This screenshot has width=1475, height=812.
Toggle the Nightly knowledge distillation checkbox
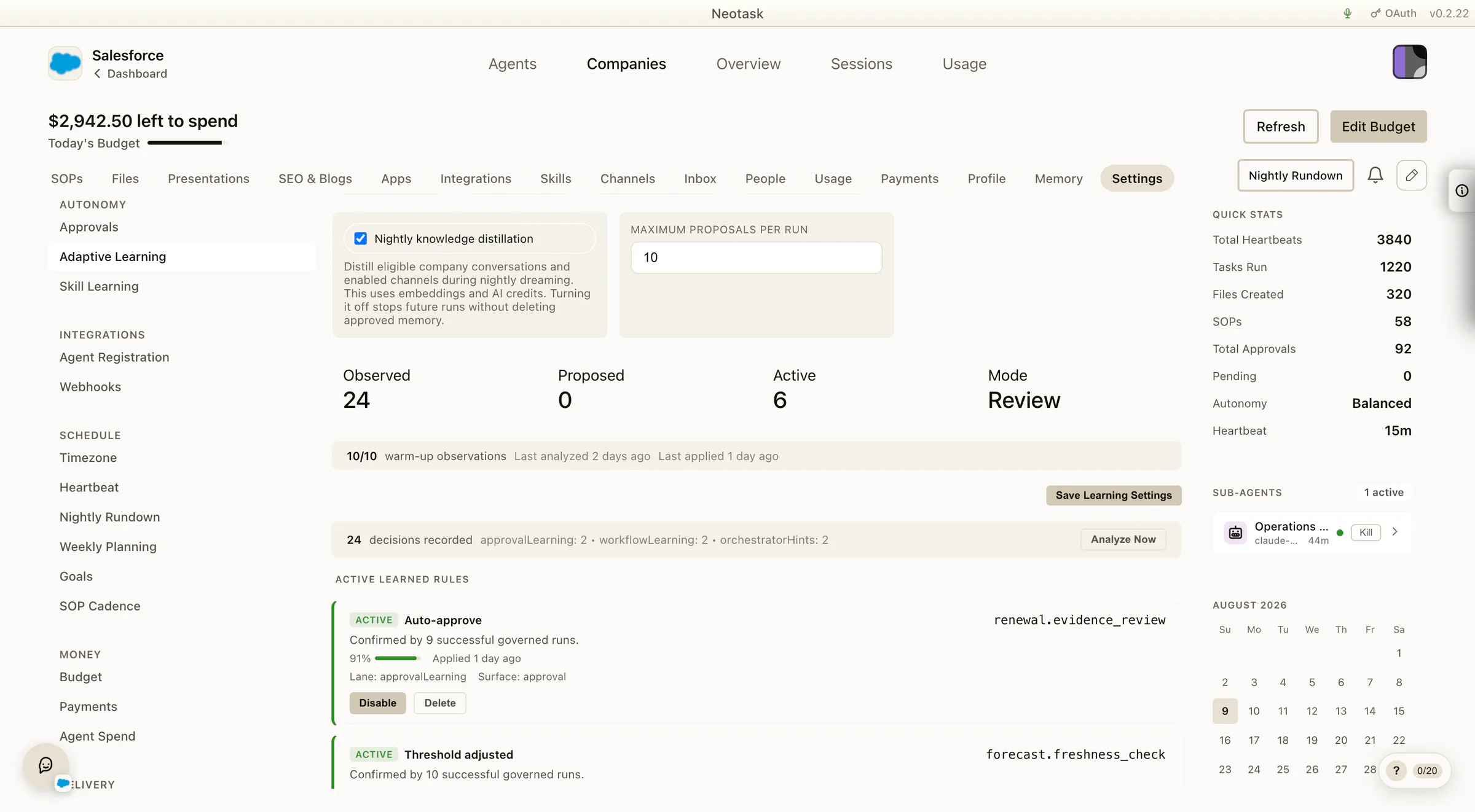pyautogui.click(x=361, y=239)
